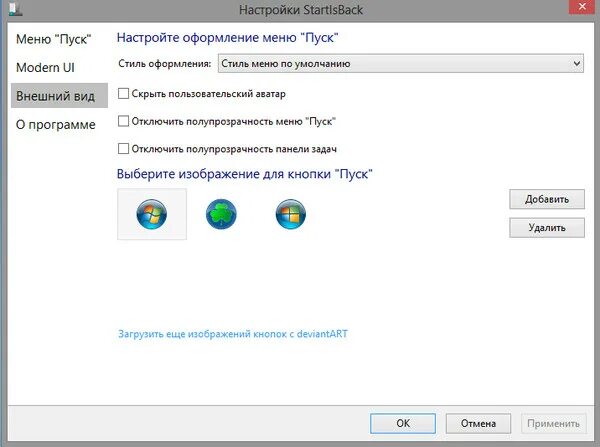
Task: Open the Меню "Пуск" settings tab
Action: [54, 39]
